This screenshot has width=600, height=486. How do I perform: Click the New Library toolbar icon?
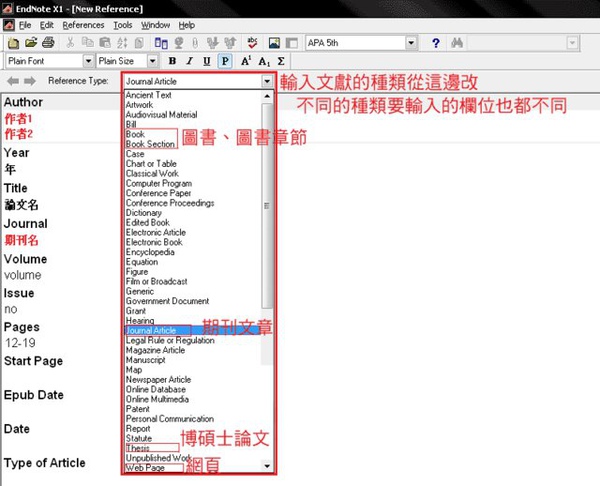(13, 43)
